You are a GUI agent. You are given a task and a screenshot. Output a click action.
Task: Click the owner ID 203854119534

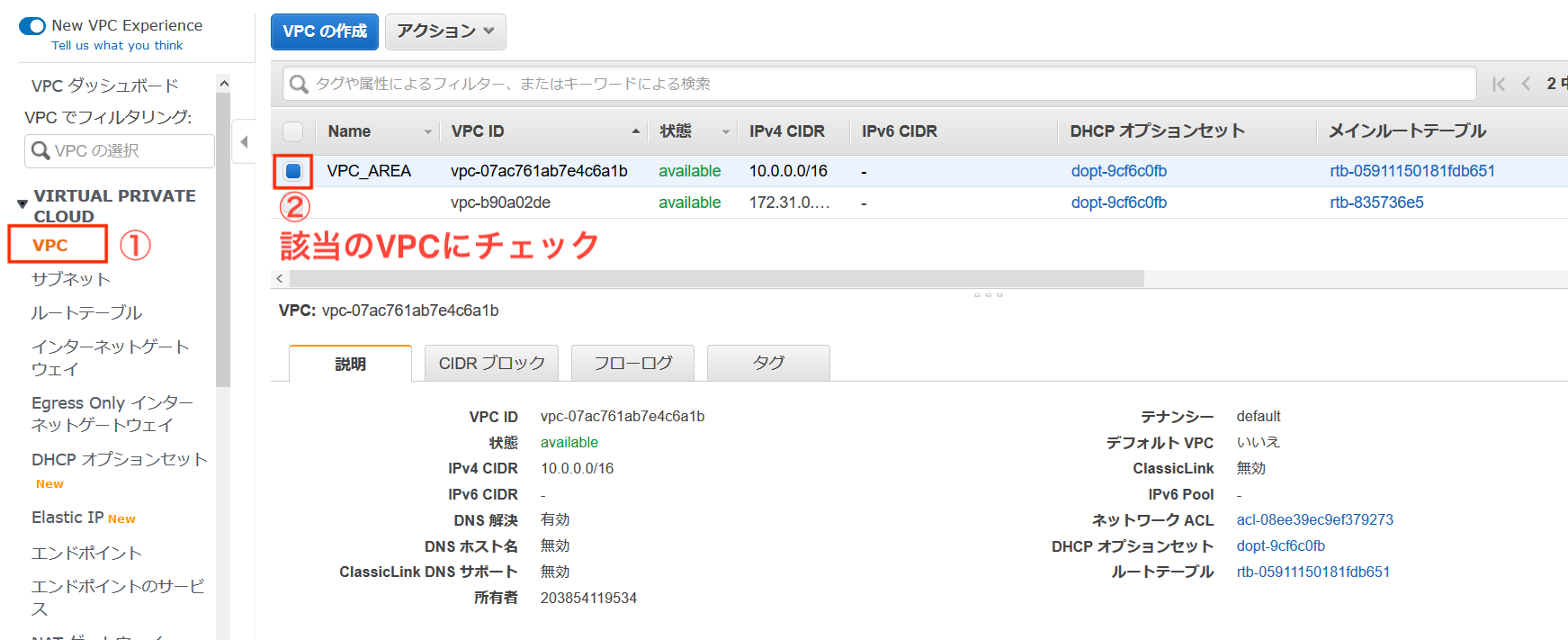pyautogui.click(x=588, y=598)
